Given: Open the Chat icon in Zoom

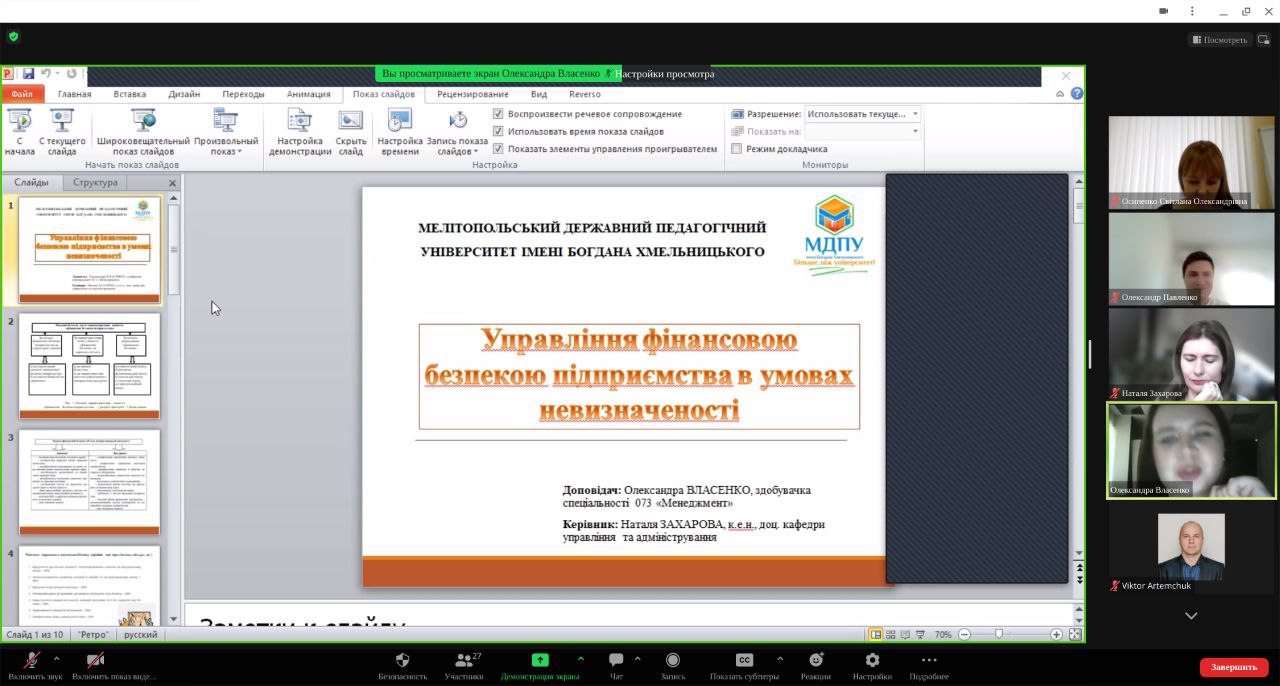Looking at the screenshot, I should click(x=616, y=660).
